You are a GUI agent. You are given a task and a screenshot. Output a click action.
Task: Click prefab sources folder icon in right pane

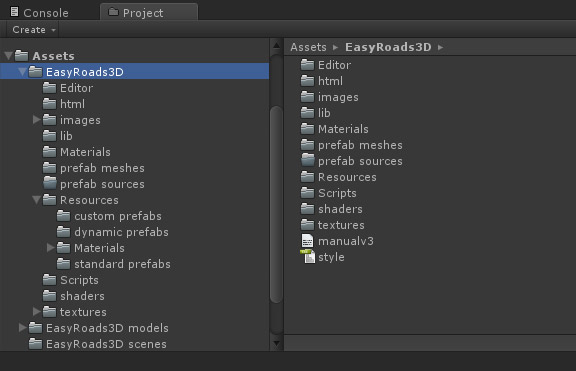[x=307, y=161]
